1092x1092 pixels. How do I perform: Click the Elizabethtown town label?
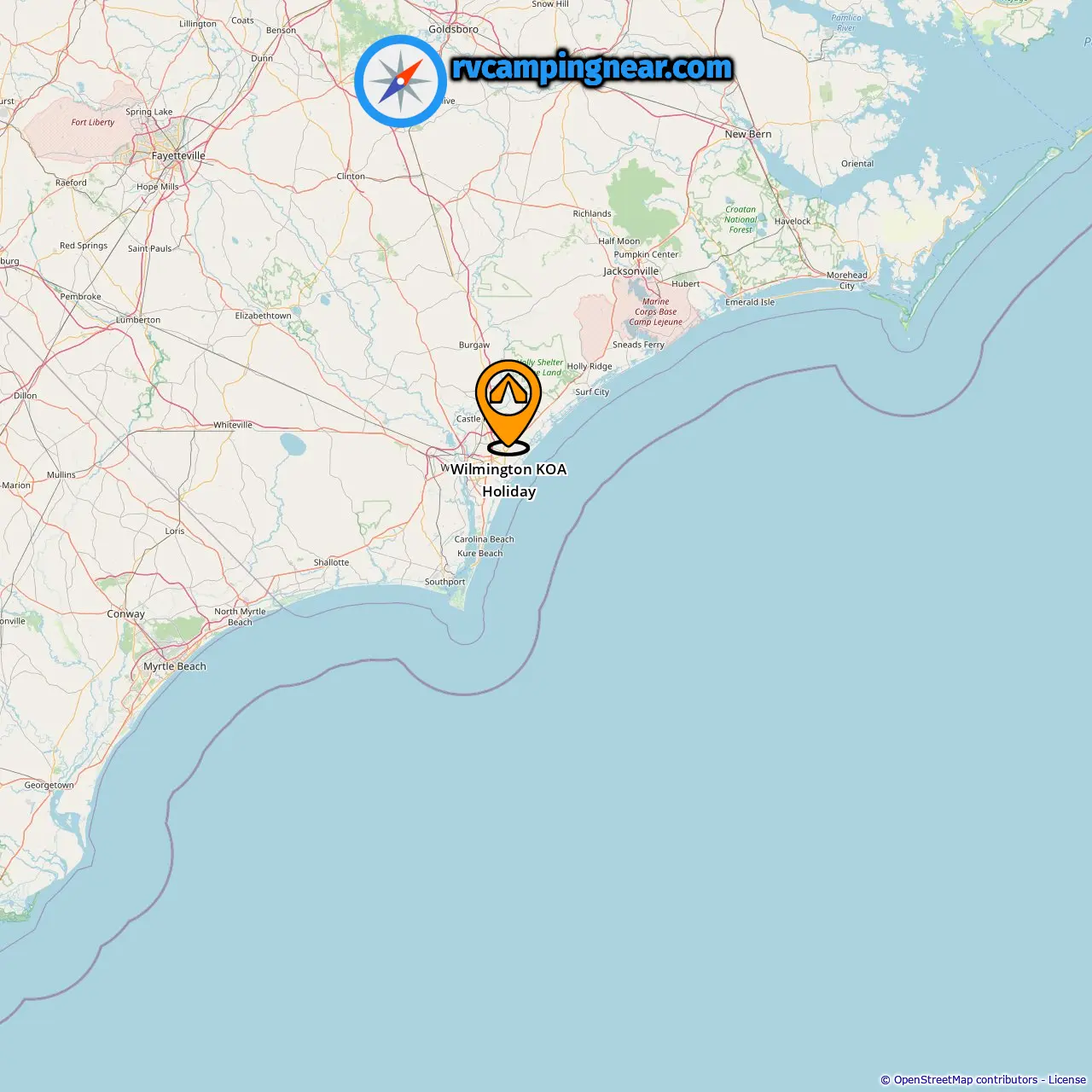[264, 316]
